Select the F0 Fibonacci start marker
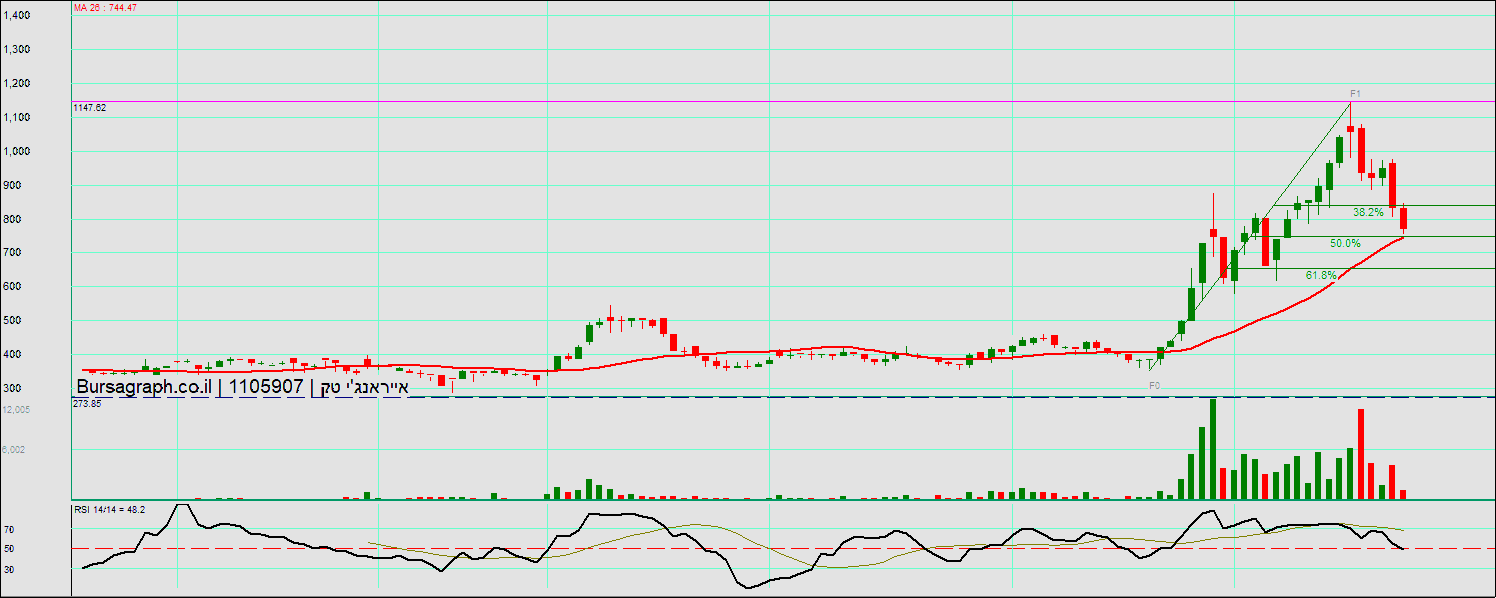 (1154, 385)
